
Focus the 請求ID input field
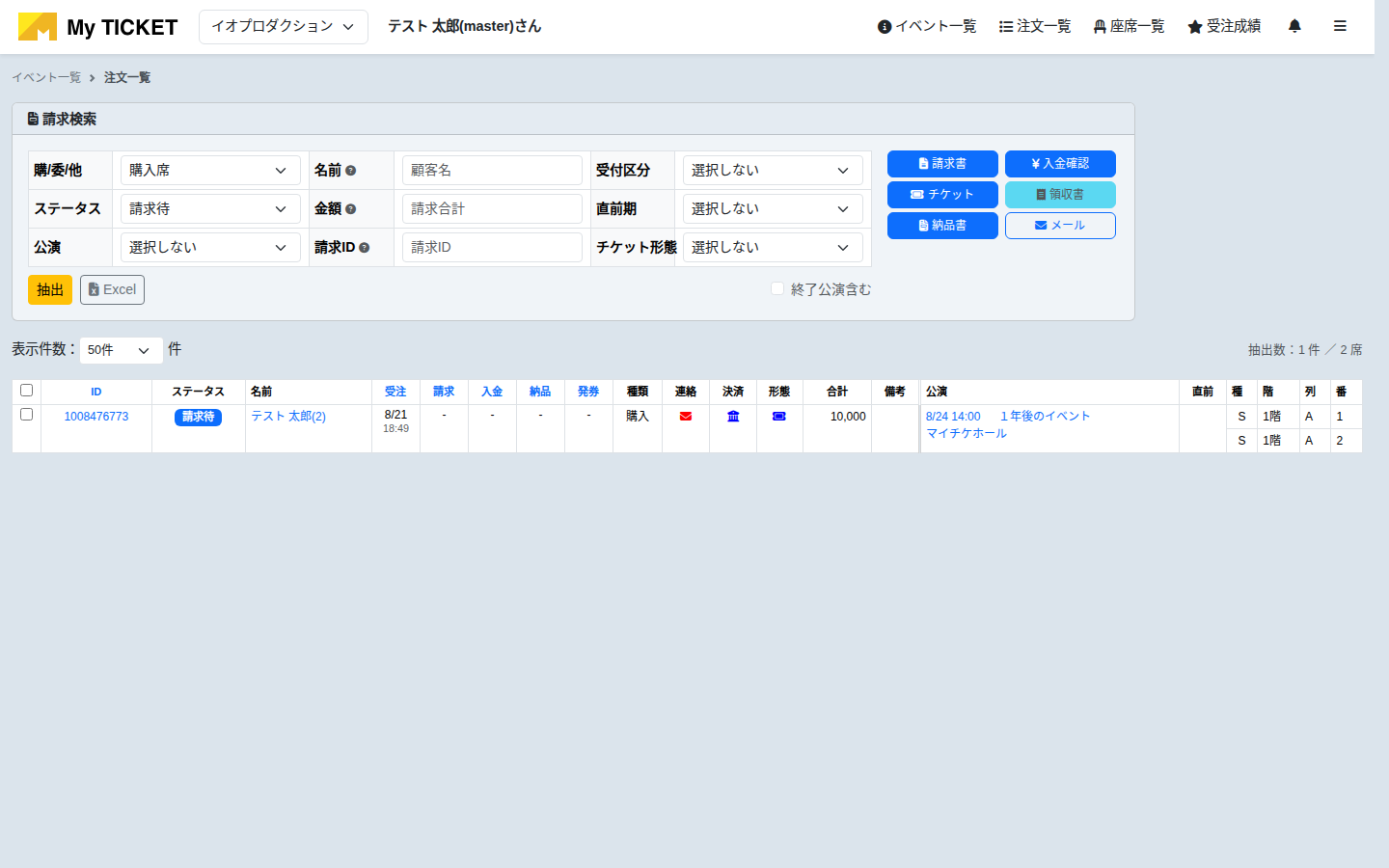pyautogui.click(x=492, y=247)
